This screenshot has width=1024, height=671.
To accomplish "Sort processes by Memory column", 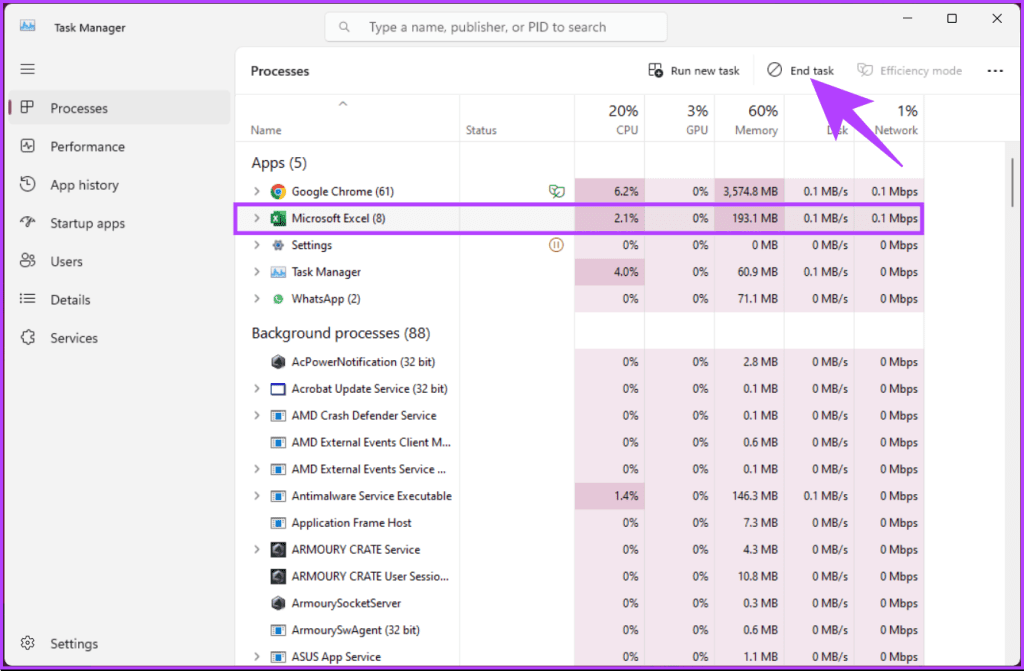I will [750, 118].
